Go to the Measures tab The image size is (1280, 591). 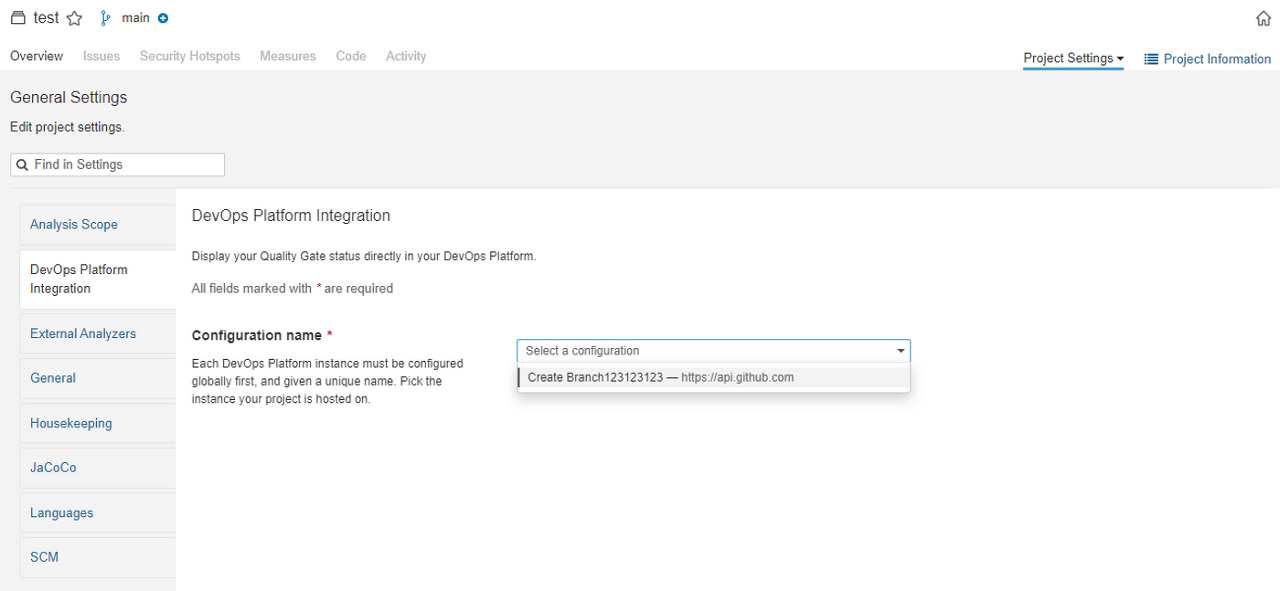click(x=288, y=56)
